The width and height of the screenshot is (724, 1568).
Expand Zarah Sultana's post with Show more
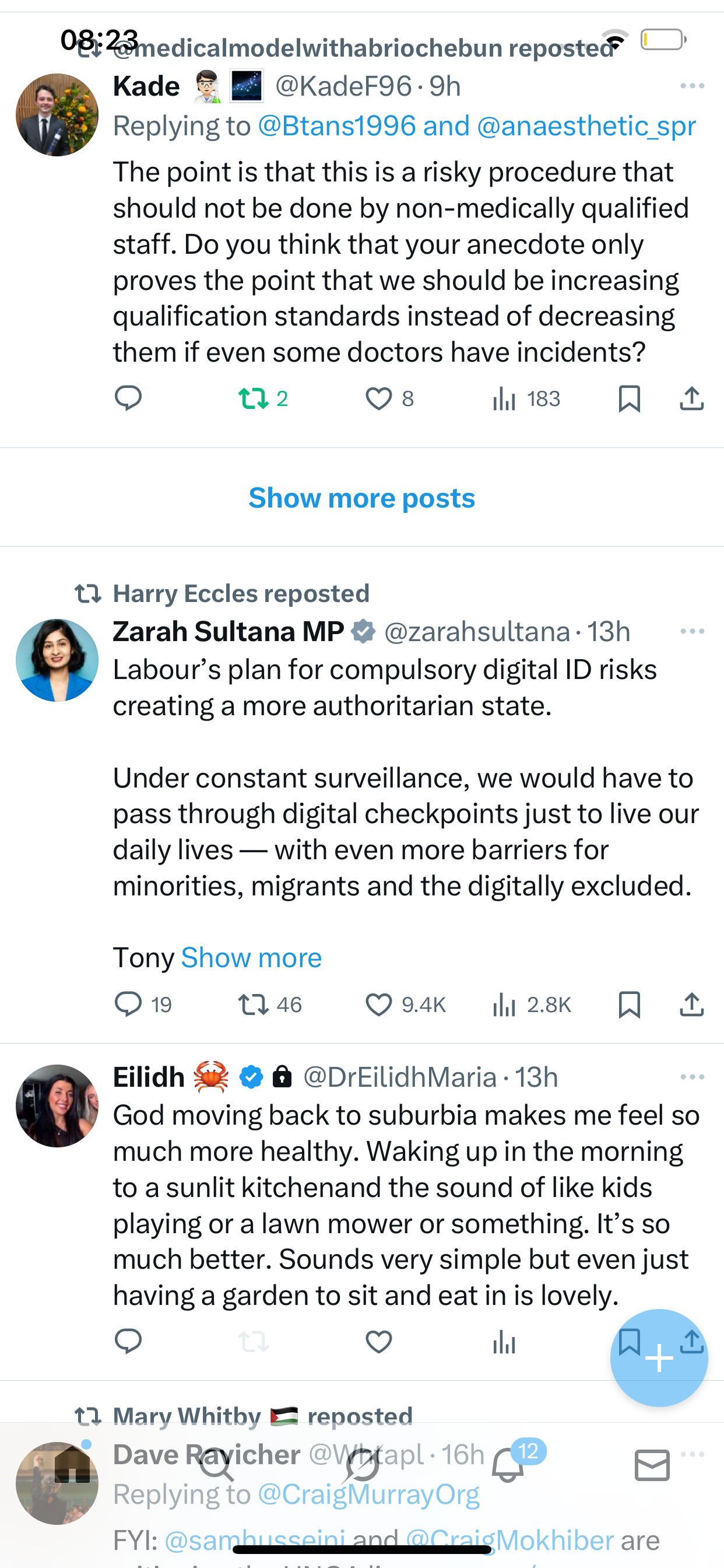pyautogui.click(x=251, y=957)
